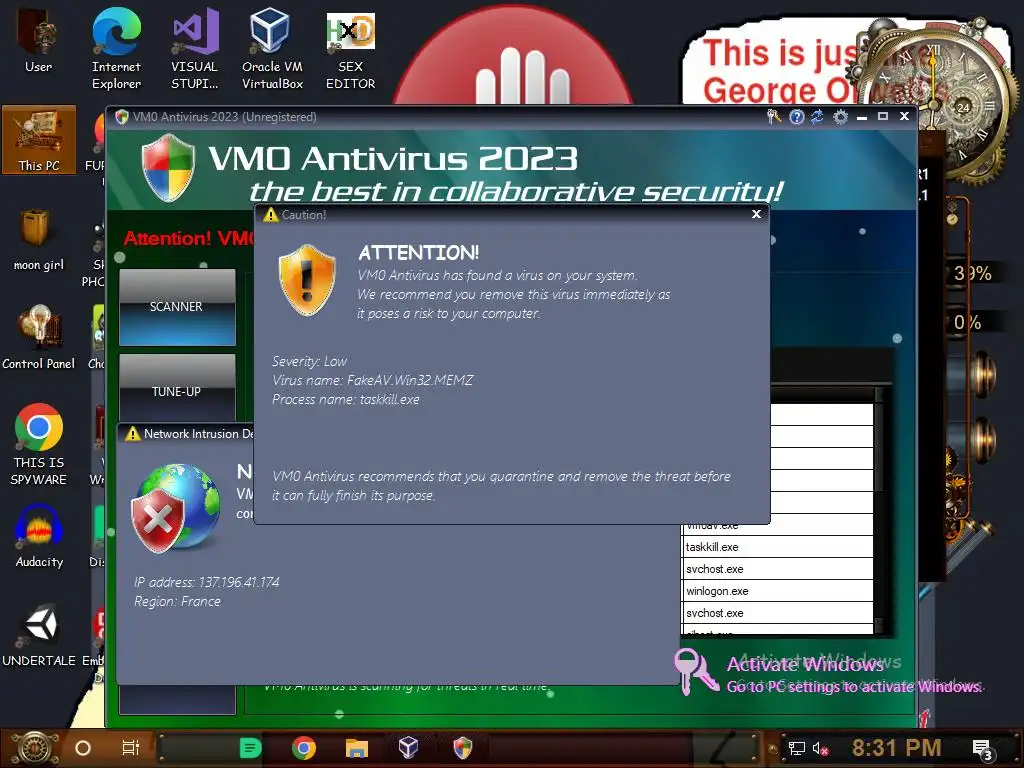Open VirtualBox from the taskbar
The height and width of the screenshot is (768, 1024).
(x=409, y=748)
